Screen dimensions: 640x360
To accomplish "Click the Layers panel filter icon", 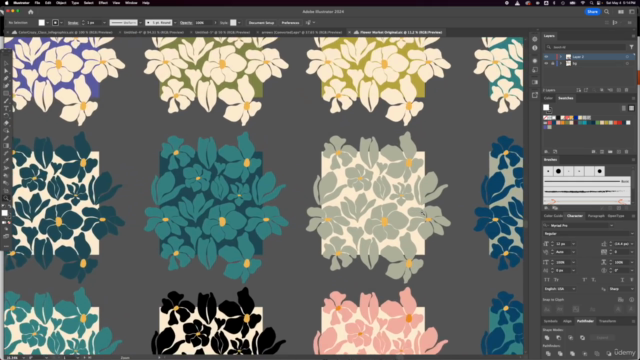I will (631, 47).
